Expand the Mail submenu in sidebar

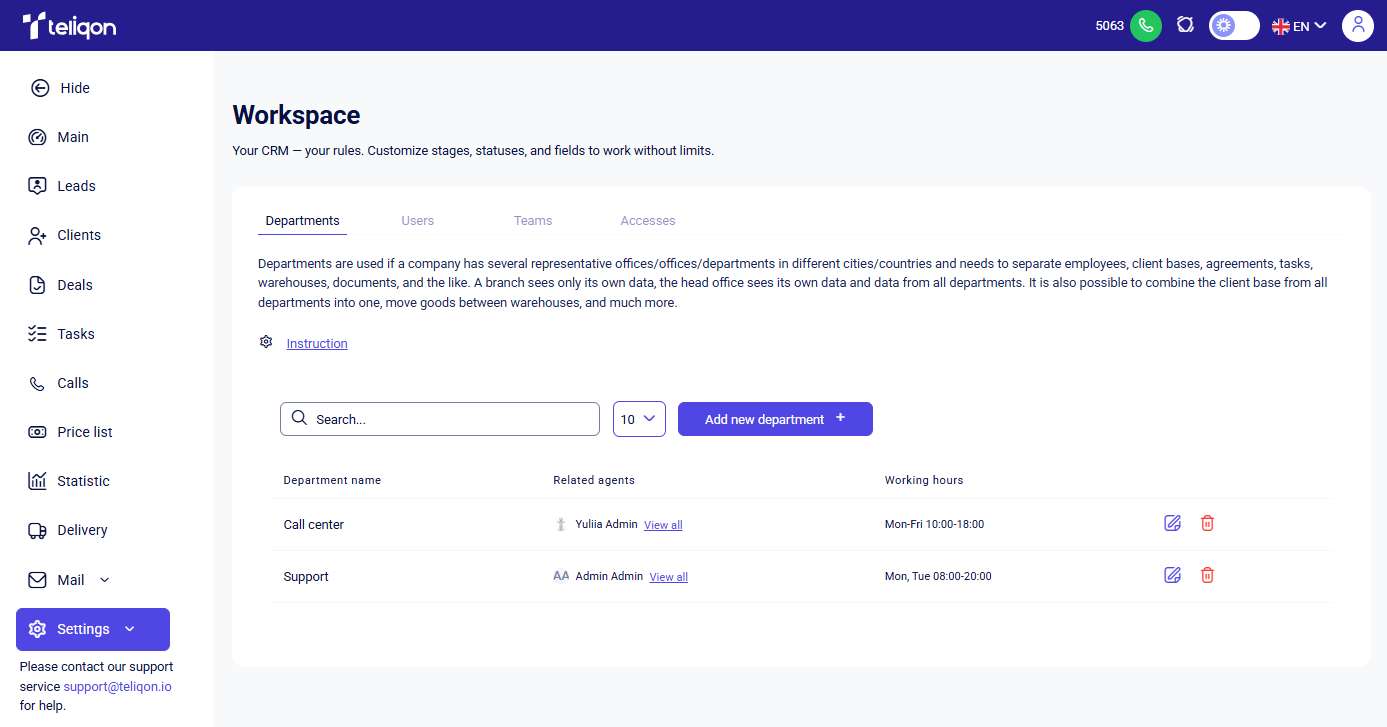(105, 580)
